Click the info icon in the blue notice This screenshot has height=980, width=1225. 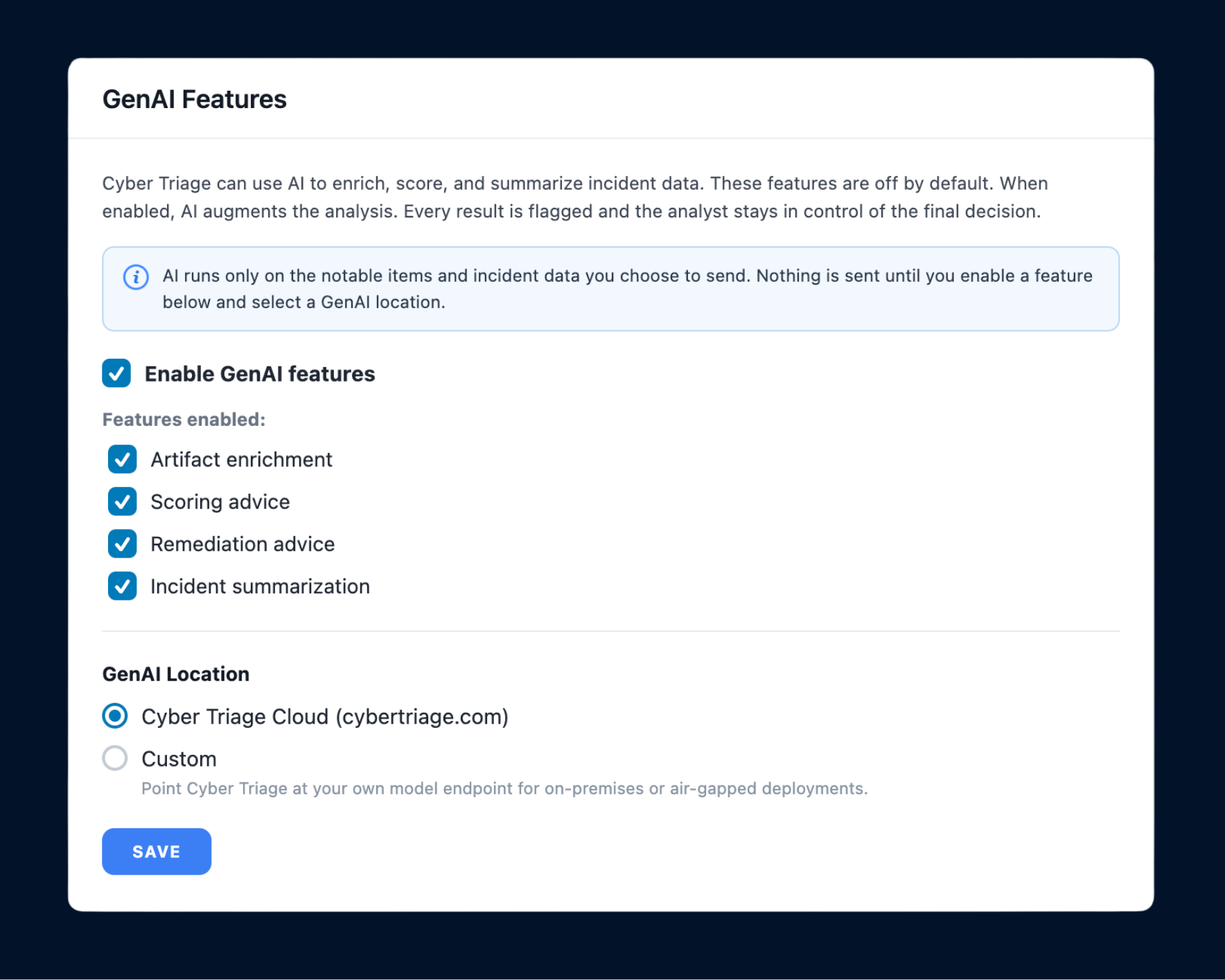click(136, 277)
